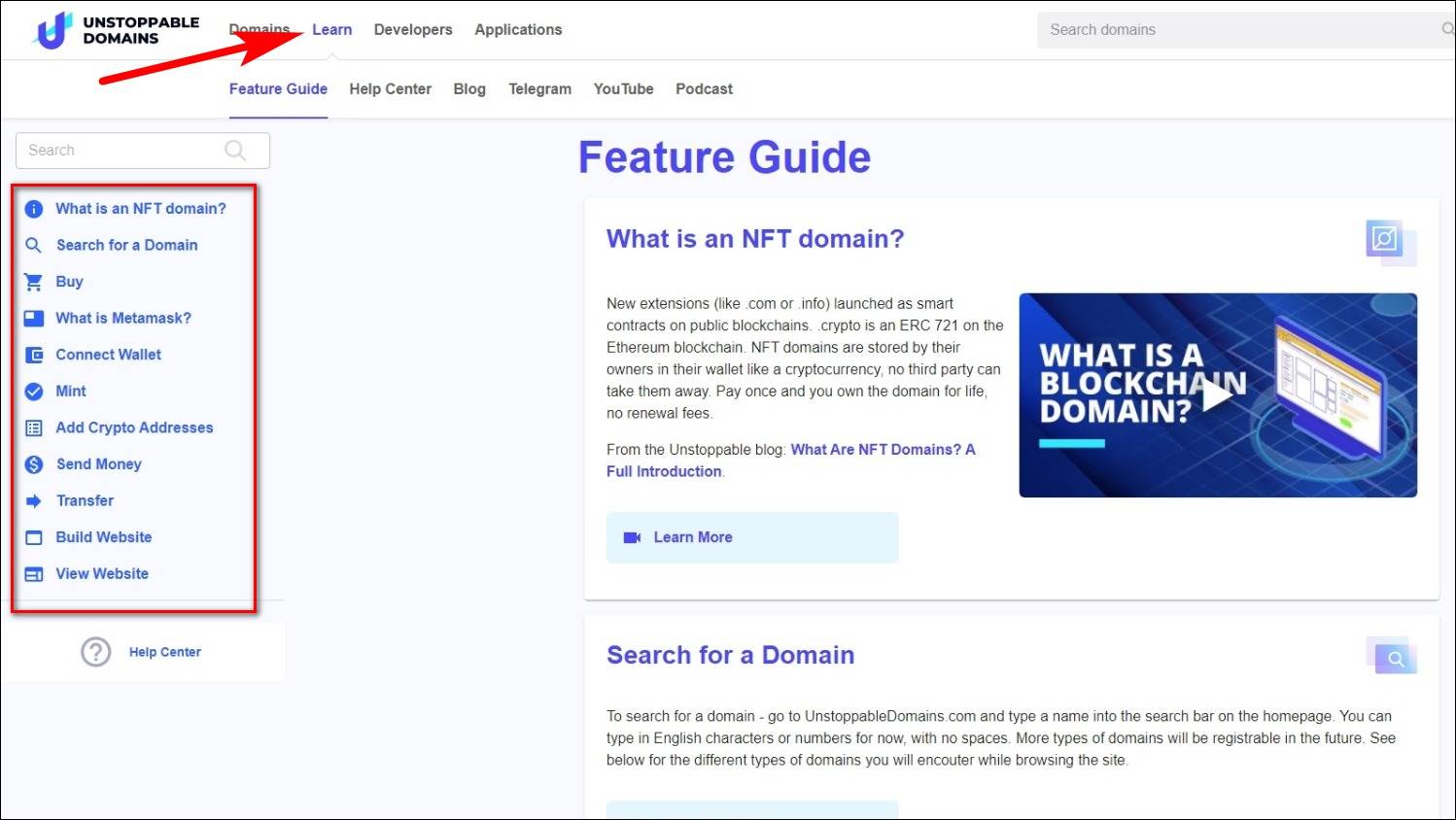Screen dimensions: 1456x820
Task: Open the Buy sidebar link
Action: click(x=69, y=282)
